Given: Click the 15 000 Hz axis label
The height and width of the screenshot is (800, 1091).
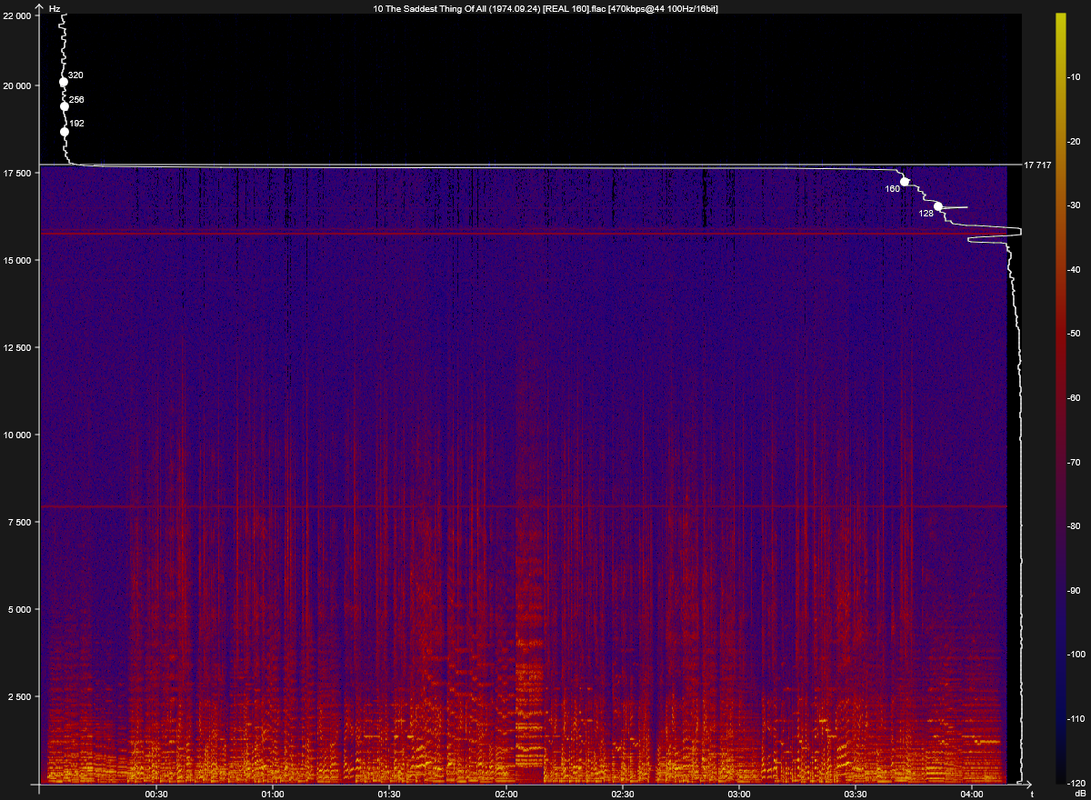Looking at the screenshot, I should (17, 261).
